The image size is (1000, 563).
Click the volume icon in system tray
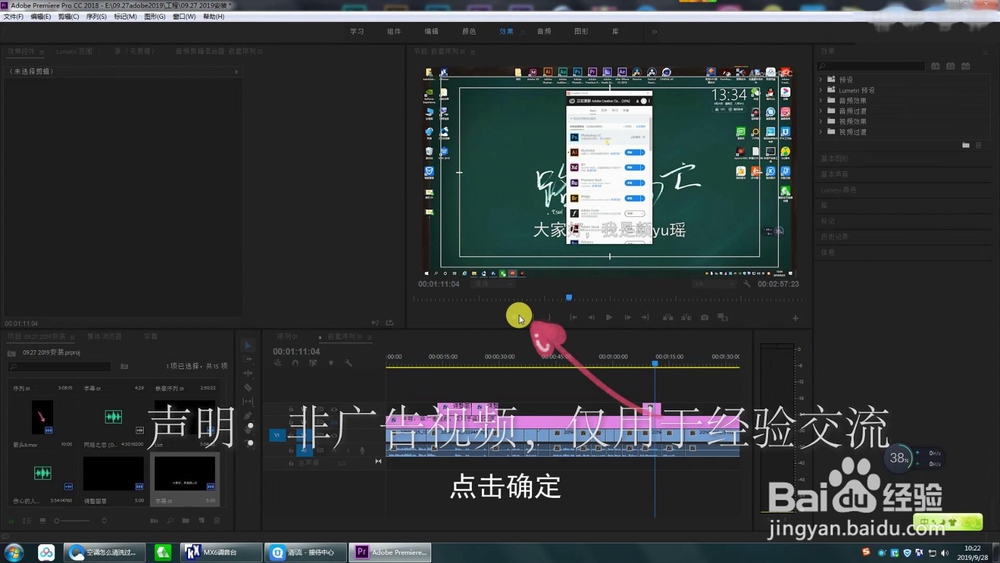tap(945, 553)
